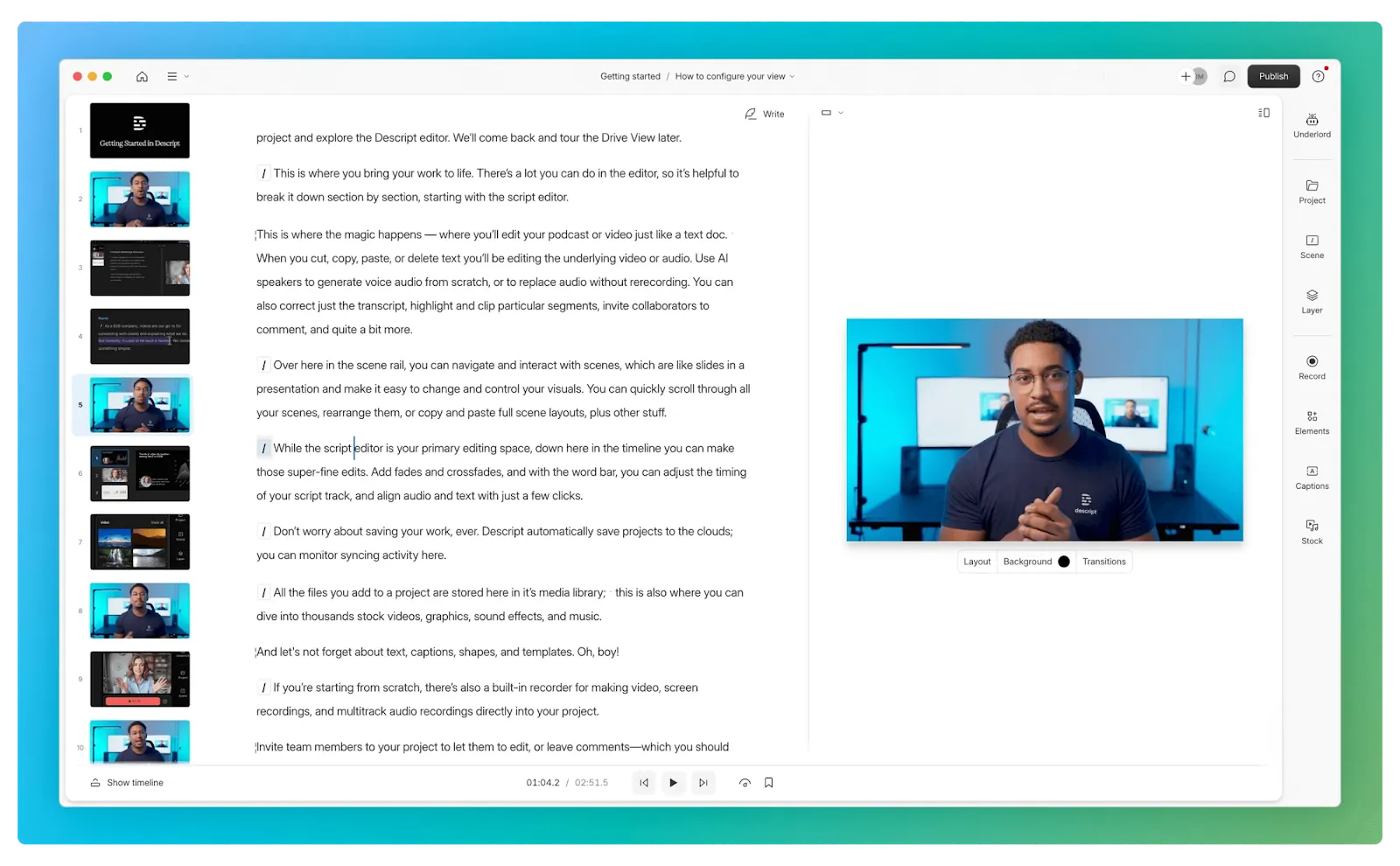This screenshot has width=1400, height=866.
Task: Click the Write button
Action: 765,114
